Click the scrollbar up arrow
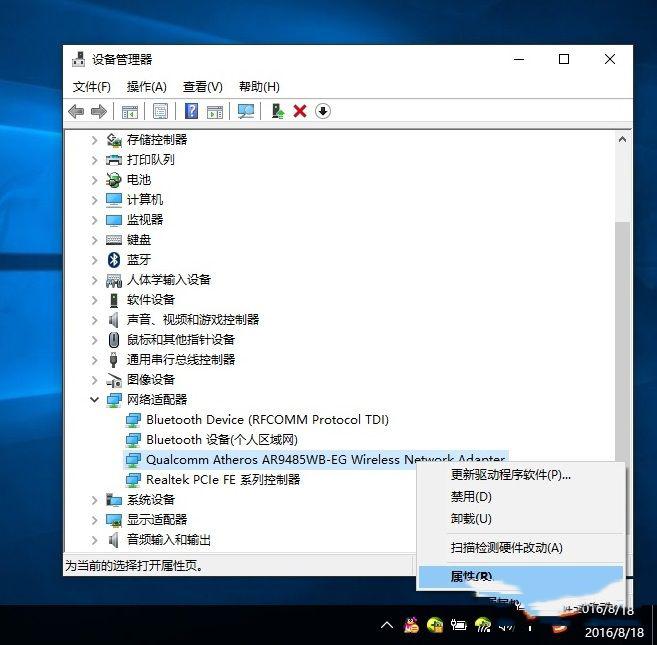This screenshot has height=645, width=657. [x=623, y=140]
